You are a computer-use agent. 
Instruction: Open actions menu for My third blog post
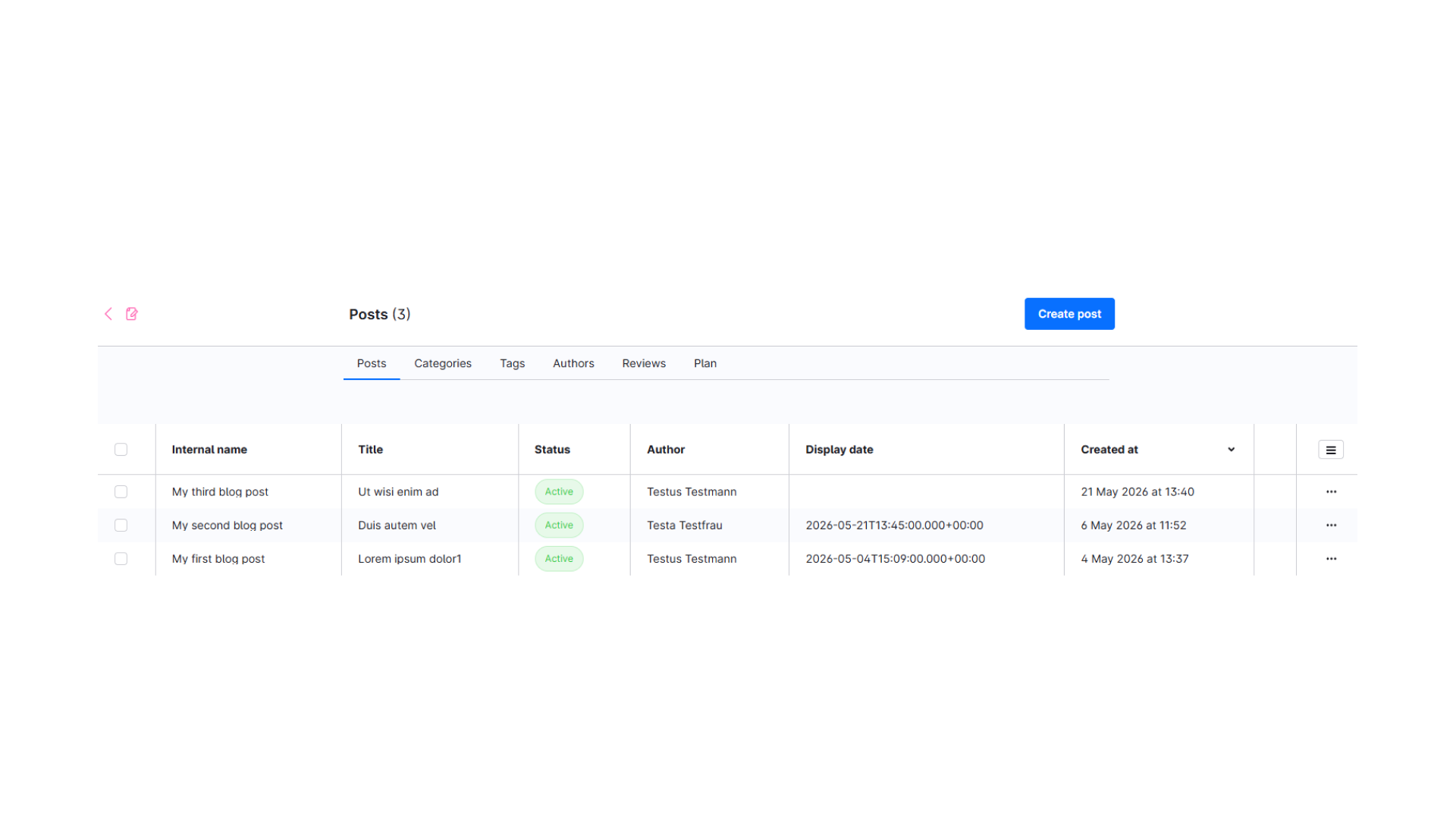[x=1331, y=492]
